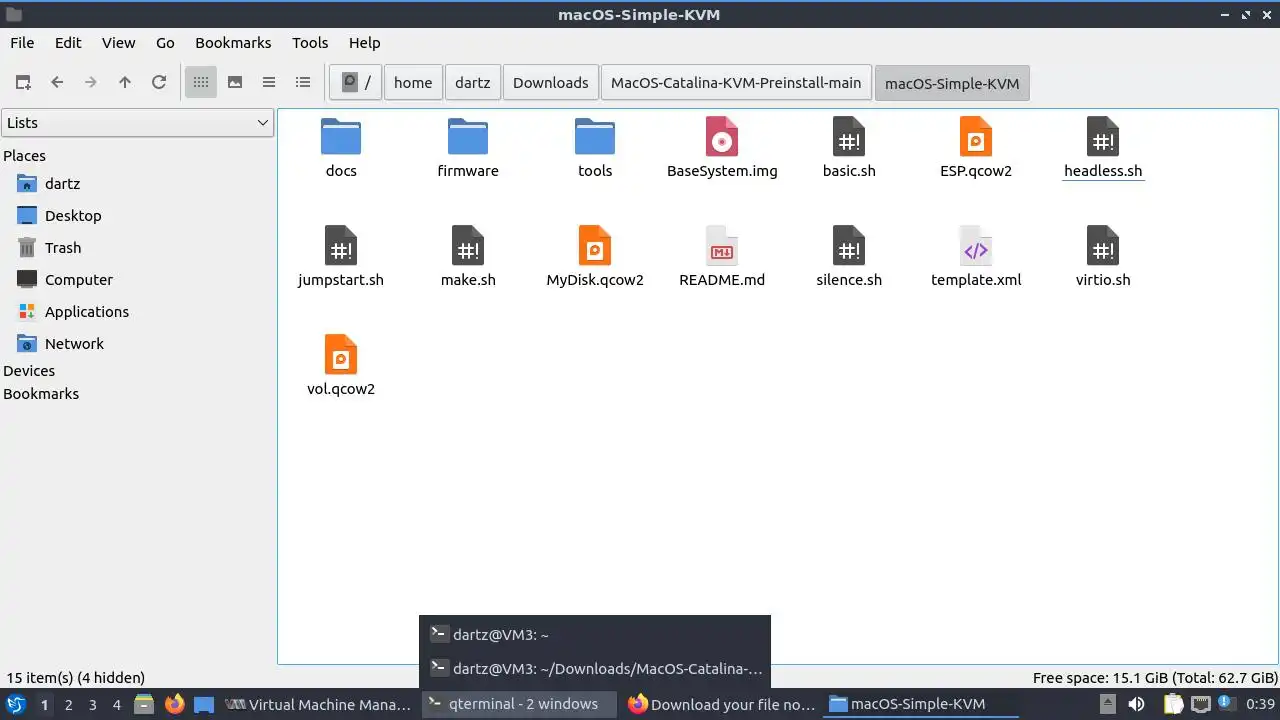Image resolution: width=1280 pixels, height=720 pixels.
Task: Click the root path button
Action: point(355,83)
